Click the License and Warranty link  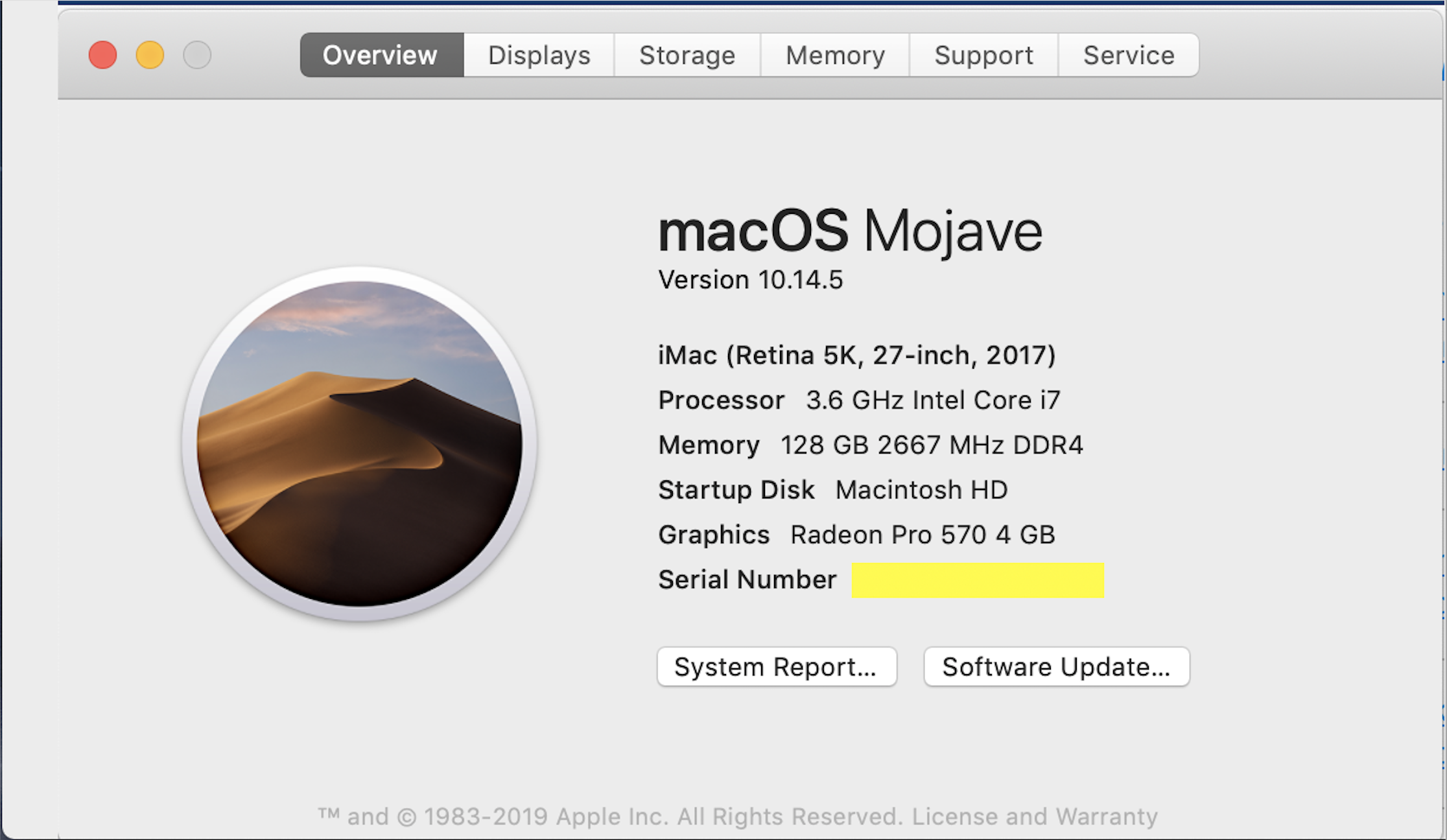pos(1035,817)
